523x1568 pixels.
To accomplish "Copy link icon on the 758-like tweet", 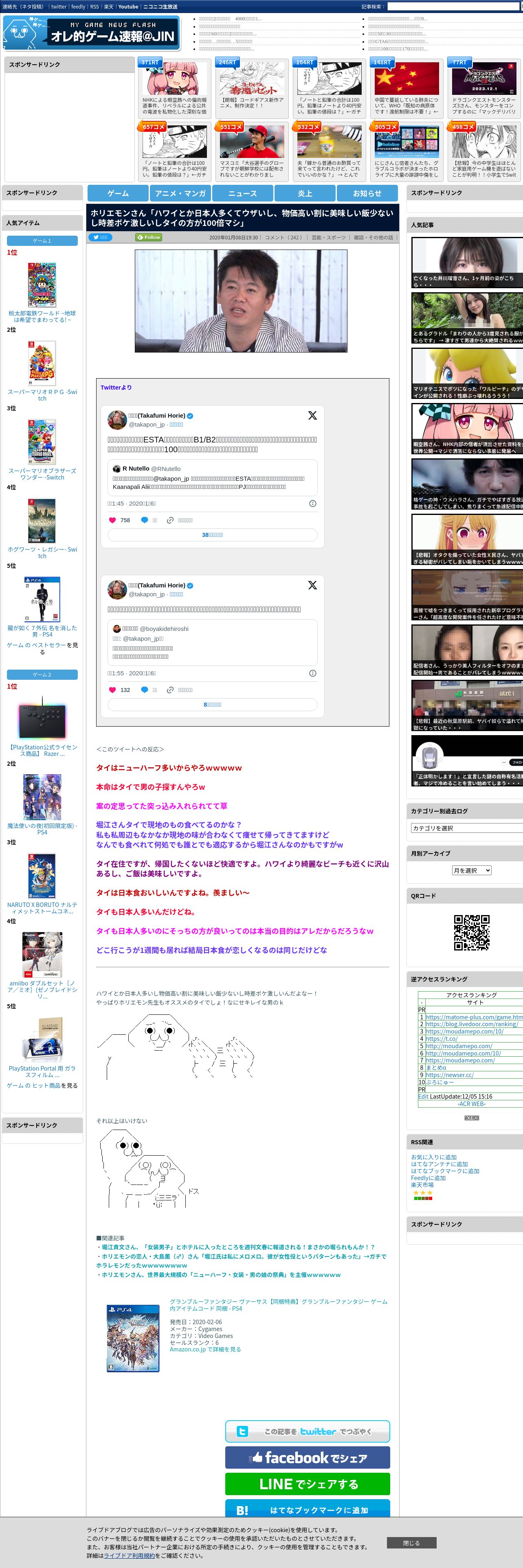I will coord(171,520).
